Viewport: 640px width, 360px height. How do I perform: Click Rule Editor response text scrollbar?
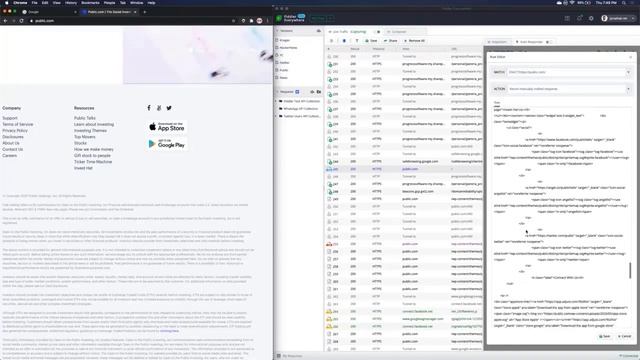point(630,270)
